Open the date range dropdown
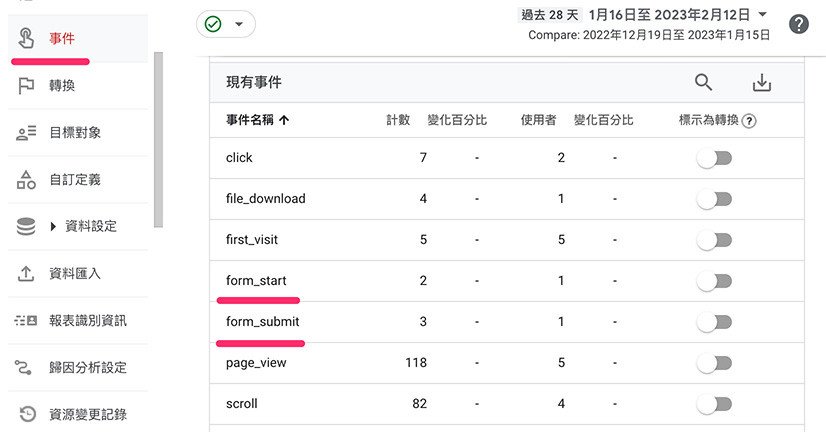 [762, 14]
